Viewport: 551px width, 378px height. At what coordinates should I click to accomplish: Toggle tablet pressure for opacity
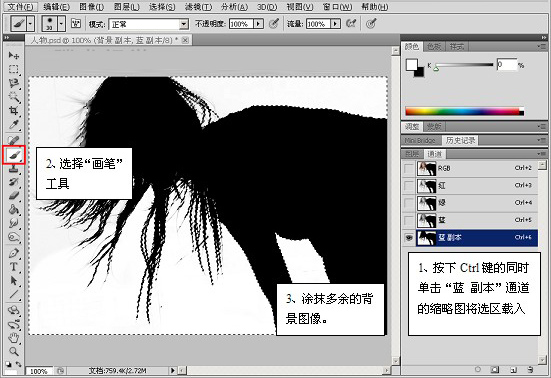(274, 24)
